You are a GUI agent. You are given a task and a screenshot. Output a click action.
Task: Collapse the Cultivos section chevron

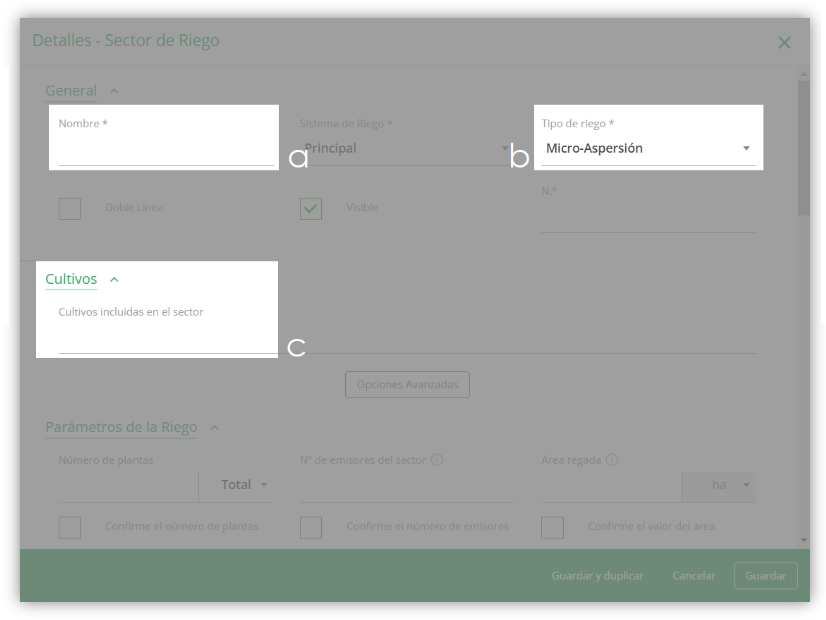click(114, 280)
